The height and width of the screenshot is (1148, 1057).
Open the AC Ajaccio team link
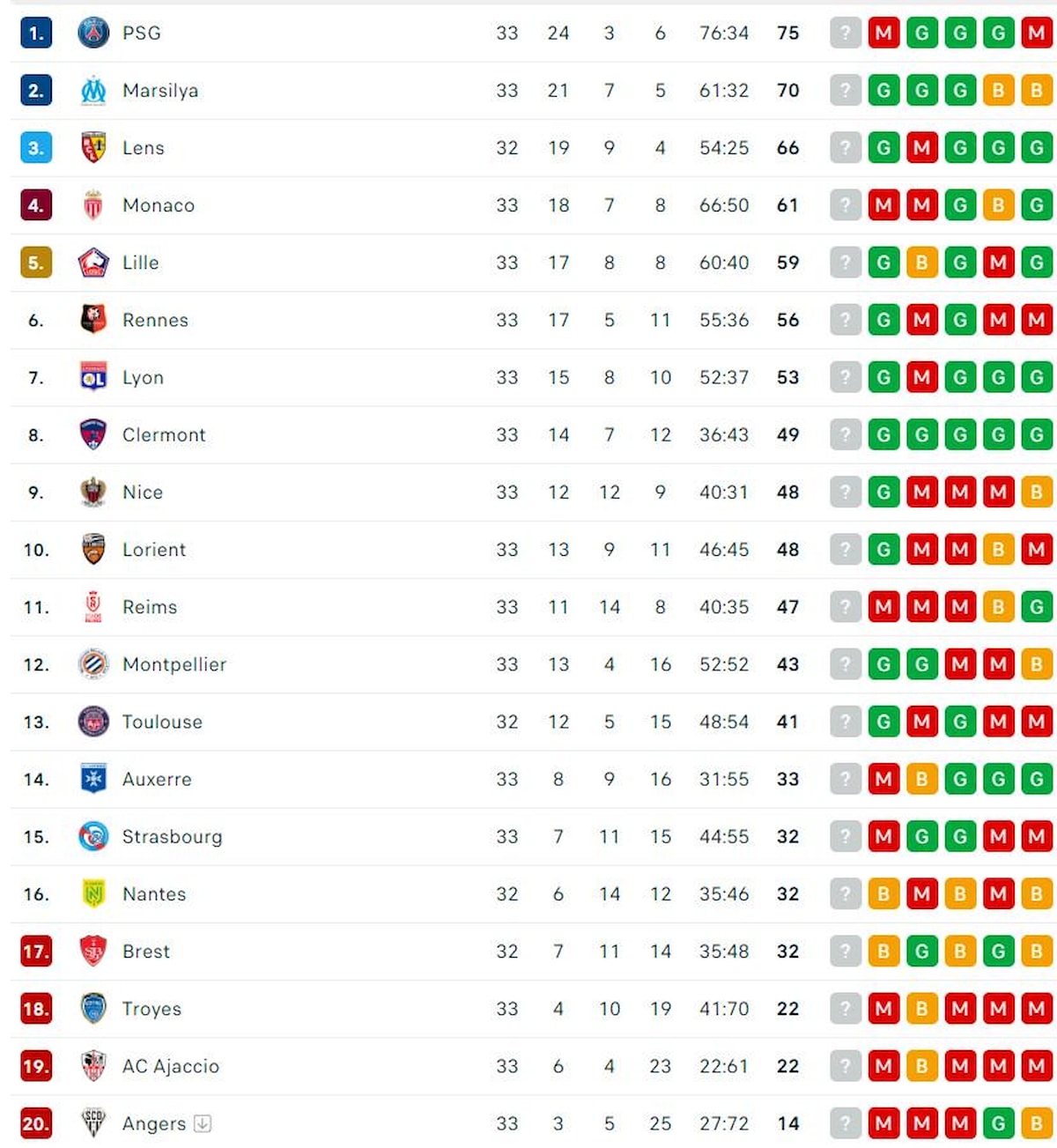(171, 1066)
